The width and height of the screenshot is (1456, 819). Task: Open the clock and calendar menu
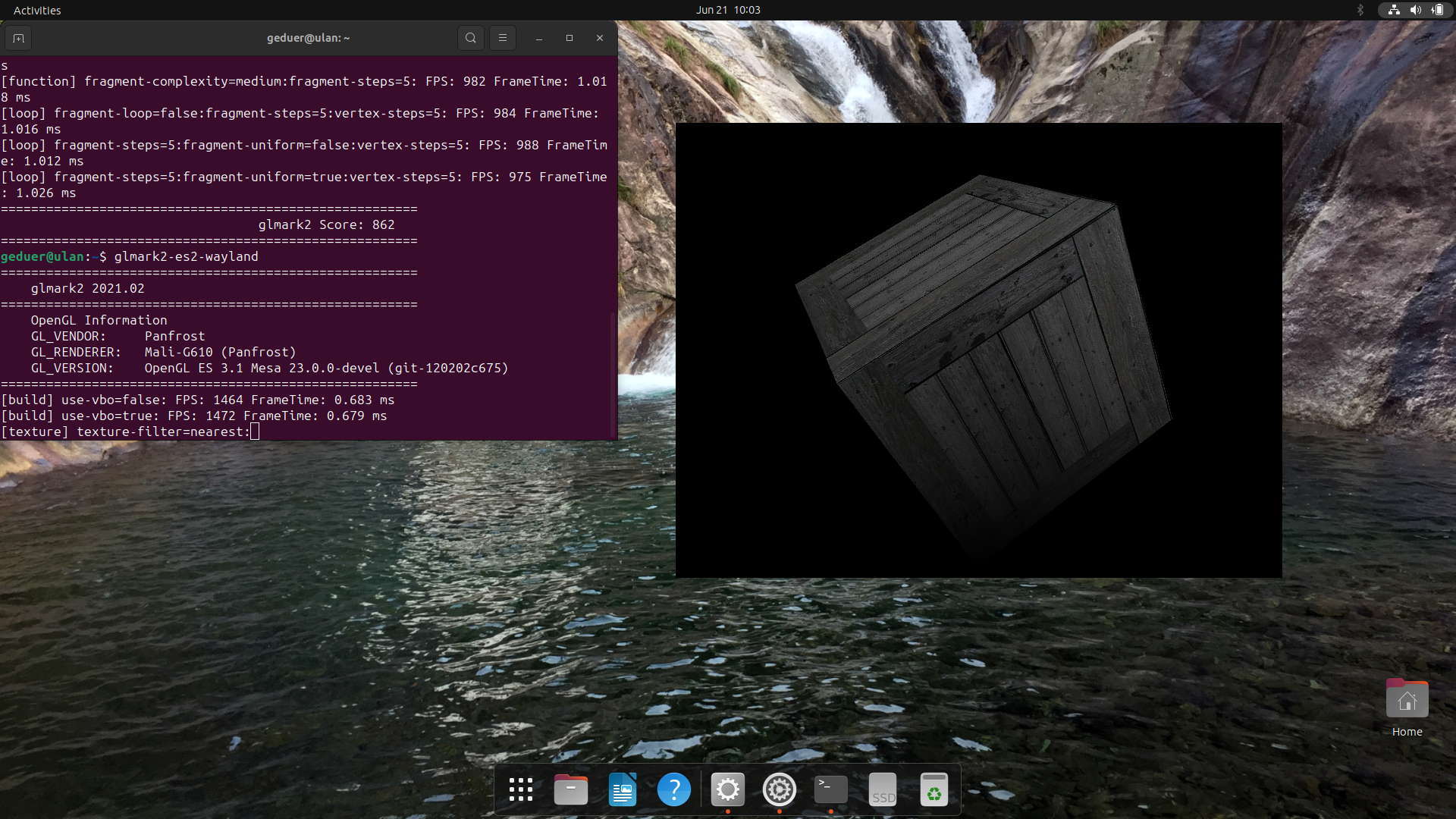(727, 10)
